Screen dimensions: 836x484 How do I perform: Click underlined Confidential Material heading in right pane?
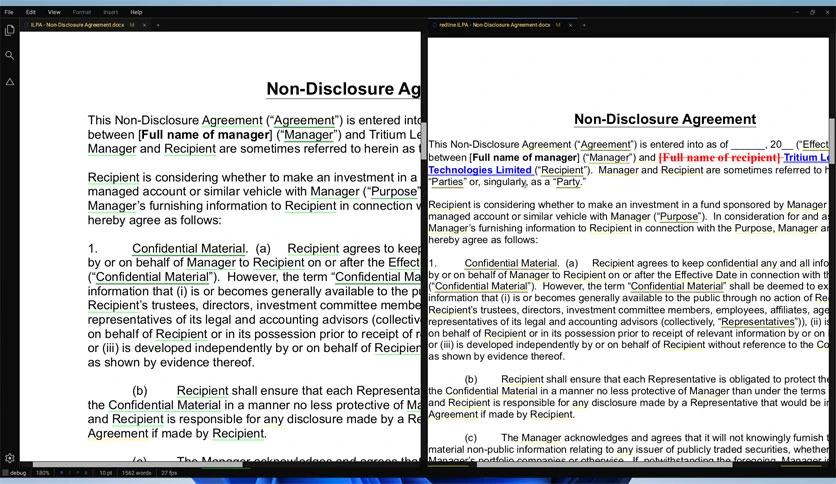[510, 263]
